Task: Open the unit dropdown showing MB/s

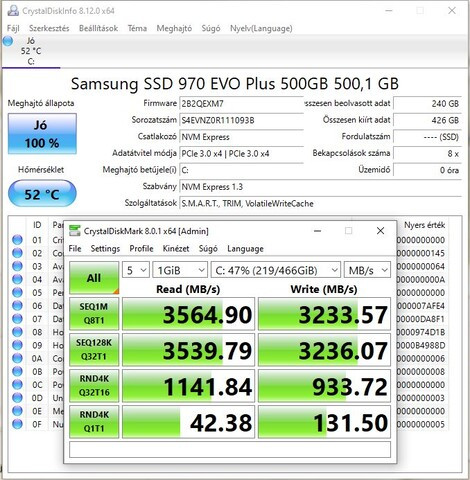Action: (x=367, y=270)
